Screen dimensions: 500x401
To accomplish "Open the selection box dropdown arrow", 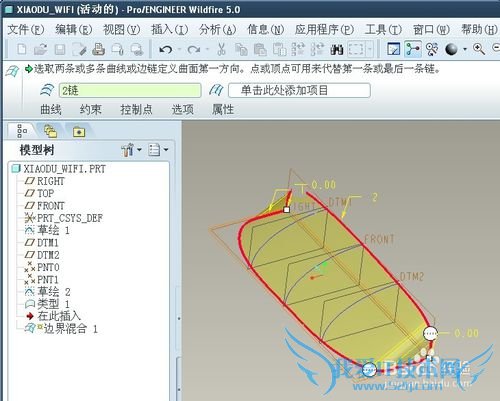I will [x=370, y=50].
